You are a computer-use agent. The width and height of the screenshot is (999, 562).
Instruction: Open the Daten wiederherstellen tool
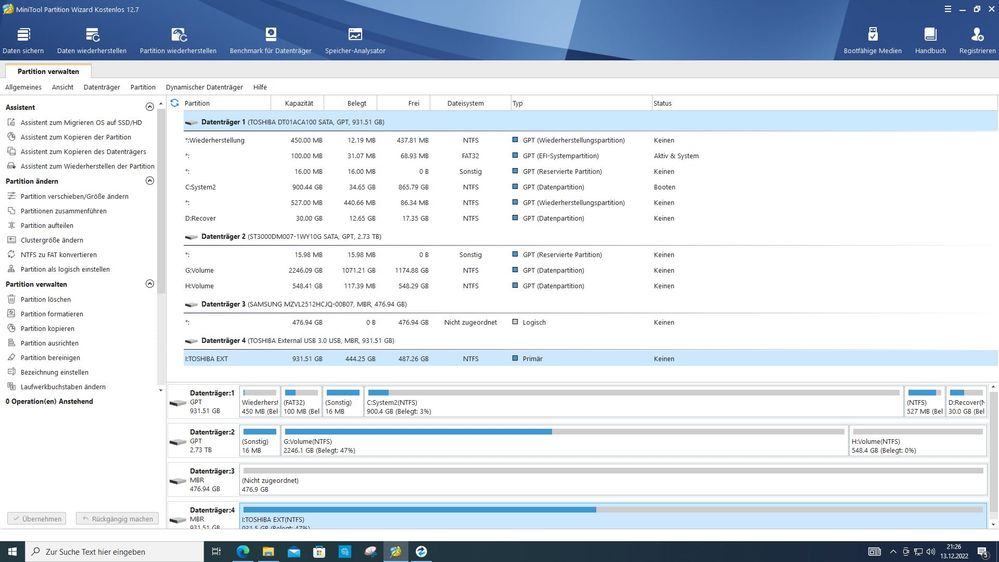click(x=92, y=40)
